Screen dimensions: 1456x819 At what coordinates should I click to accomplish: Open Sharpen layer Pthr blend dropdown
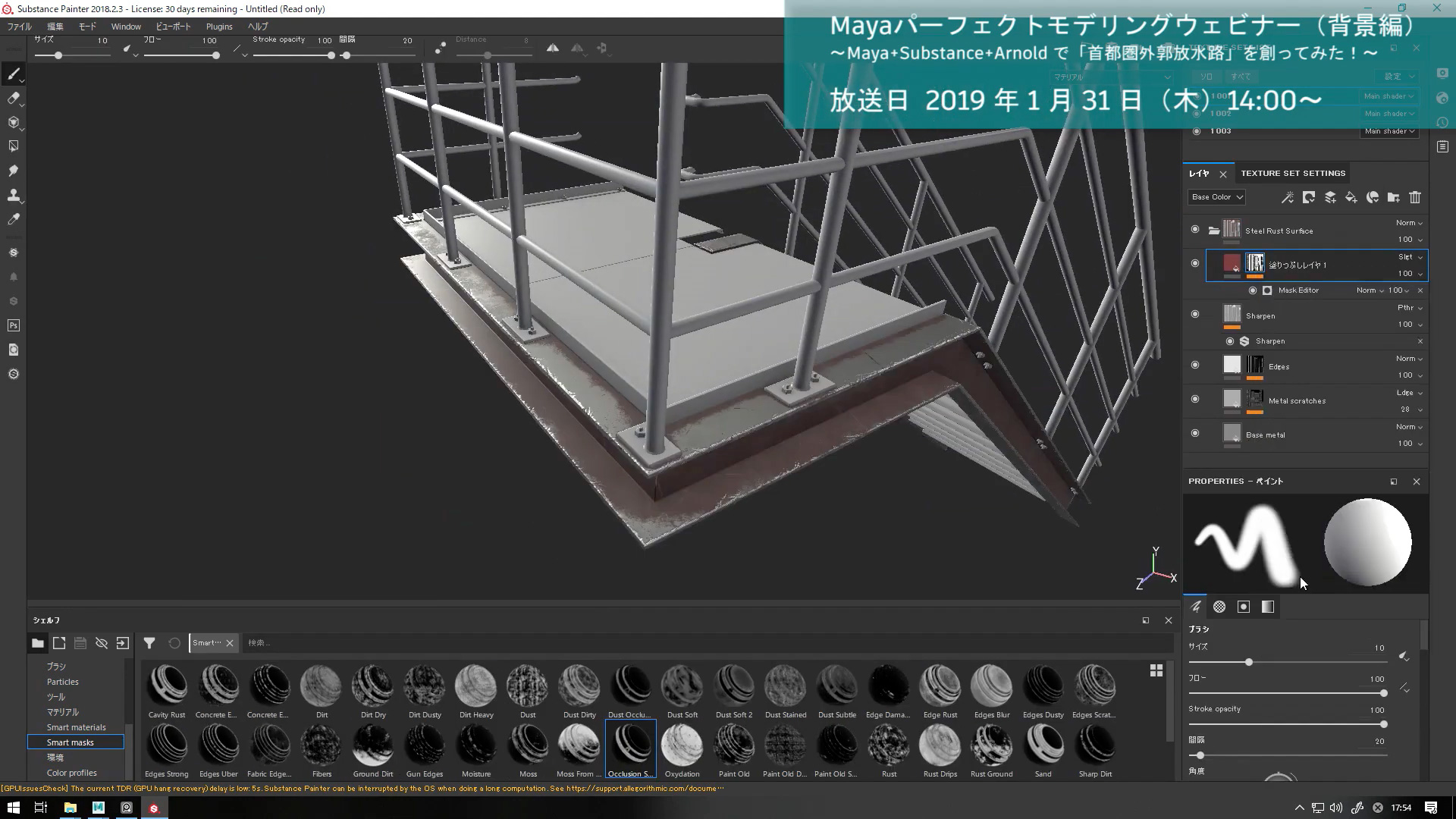click(x=1409, y=308)
